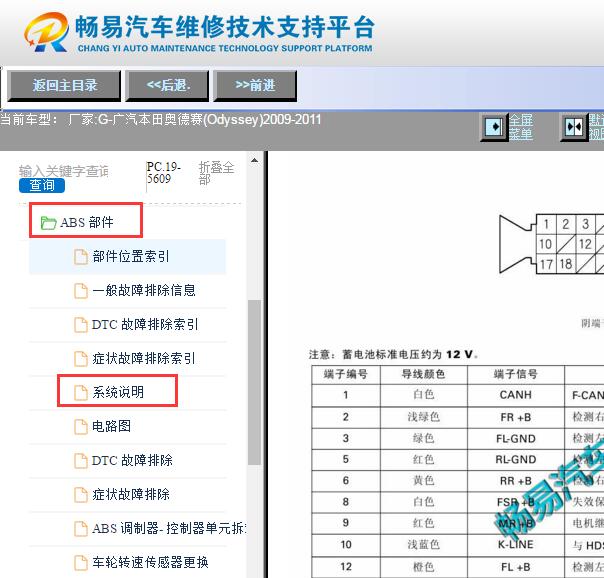This screenshot has width=604, height=578.
Task: Click the sidebar vertical scrollbar thumb
Action: (x=254, y=382)
